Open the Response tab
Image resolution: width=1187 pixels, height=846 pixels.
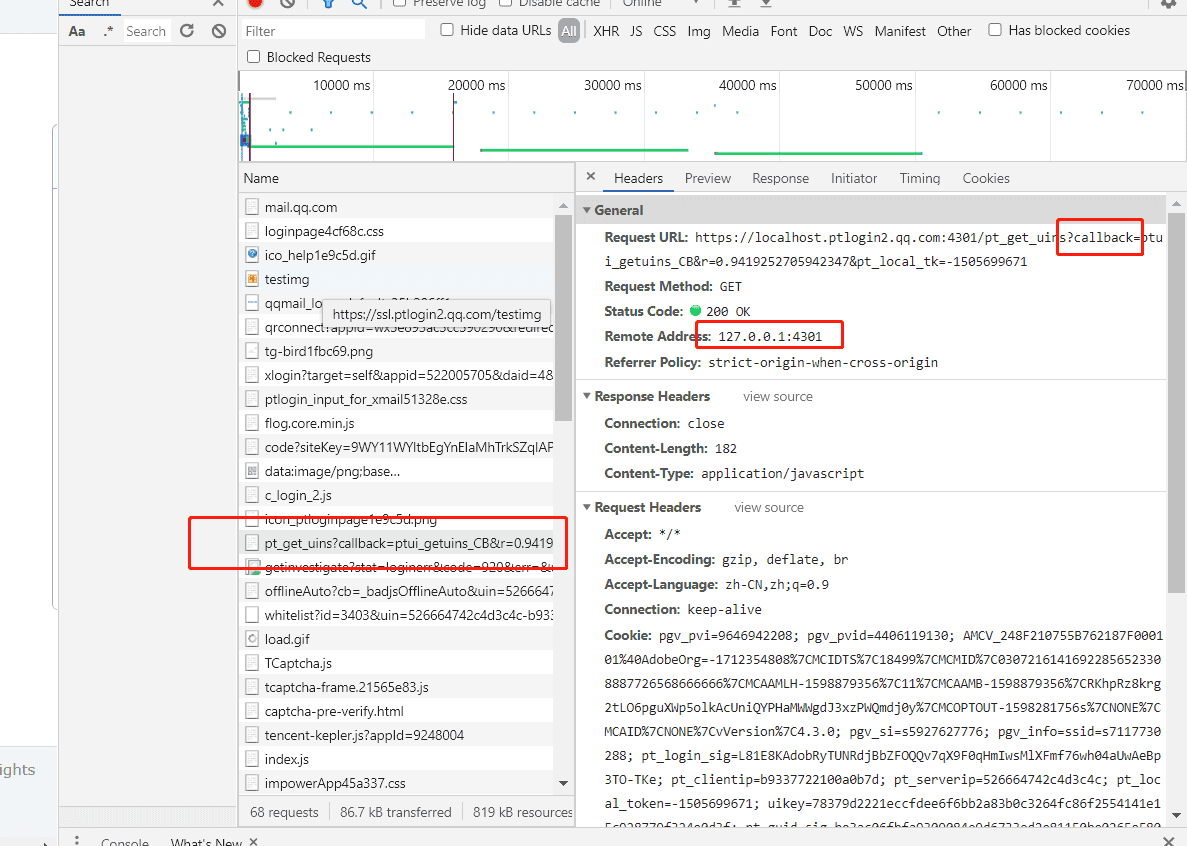780,178
